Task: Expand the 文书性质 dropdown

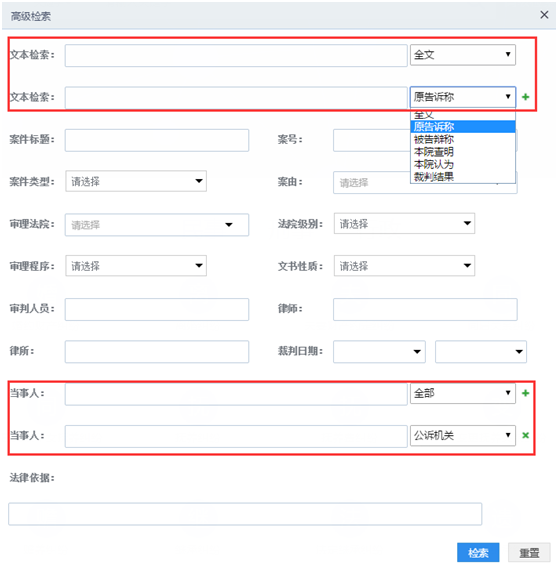Action: [x=404, y=266]
